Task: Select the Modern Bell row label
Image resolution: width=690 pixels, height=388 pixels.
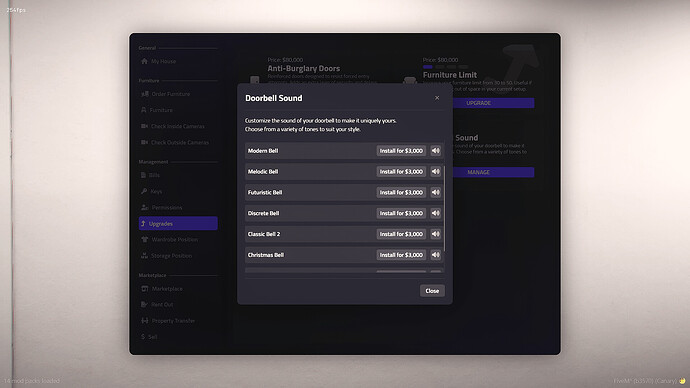Action: 263,150
